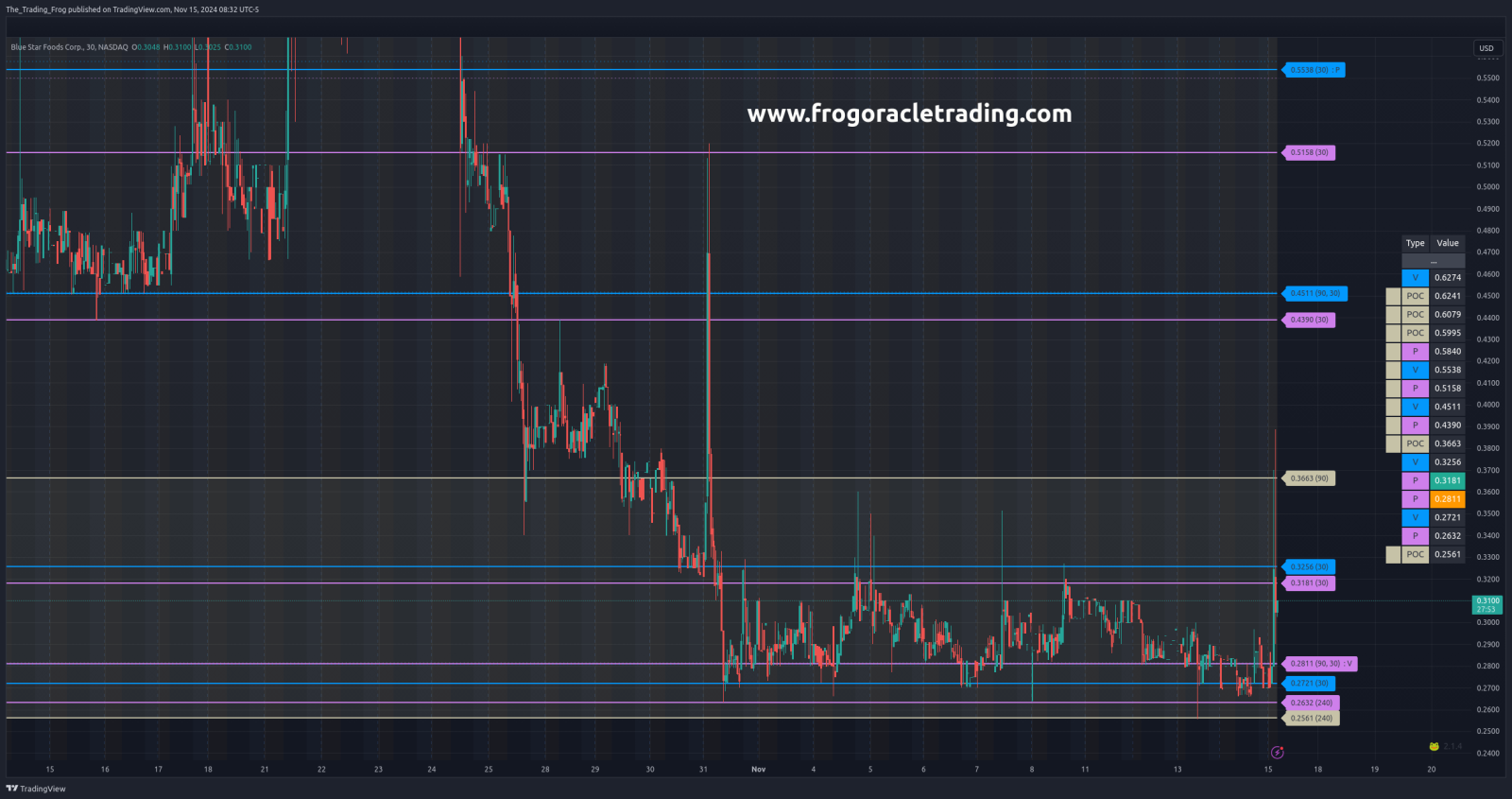Image resolution: width=1512 pixels, height=799 pixels.
Task: Click date 24 on the time axis
Action: (432, 770)
